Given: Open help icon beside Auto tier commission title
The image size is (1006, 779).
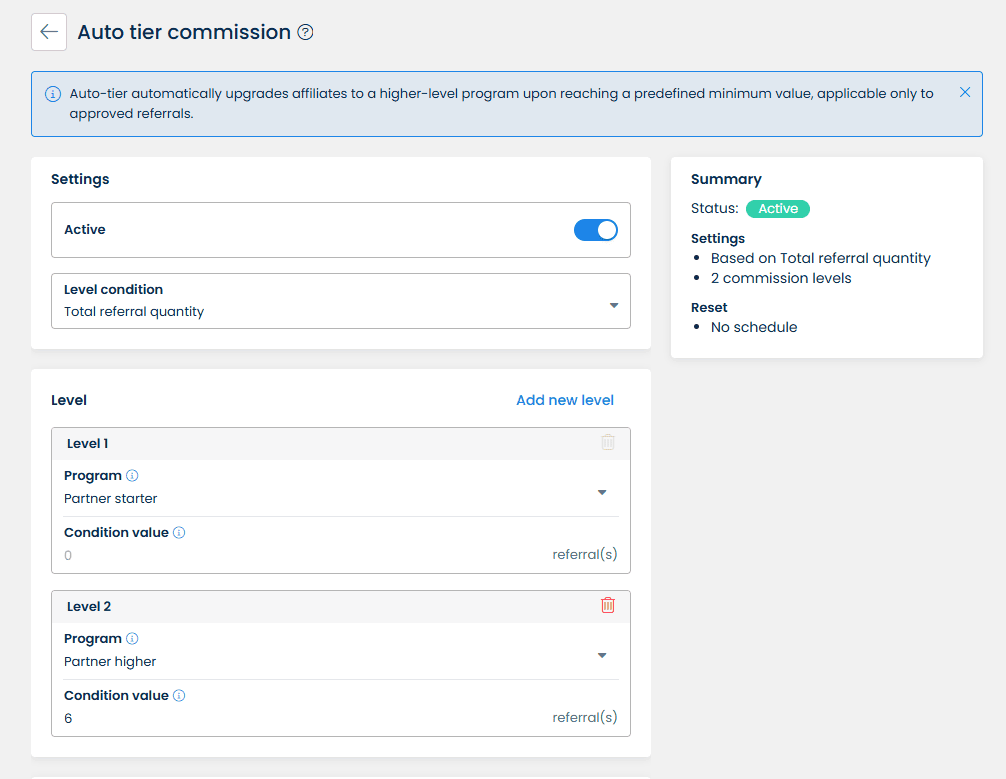Looking at the screenshot, I should 306,32.
